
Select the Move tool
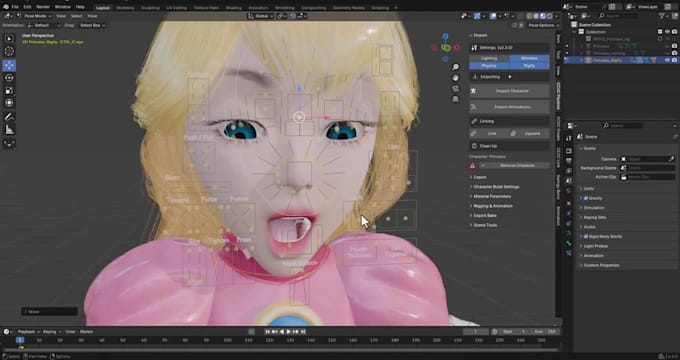pyautogui.click(x=9, y=65)
